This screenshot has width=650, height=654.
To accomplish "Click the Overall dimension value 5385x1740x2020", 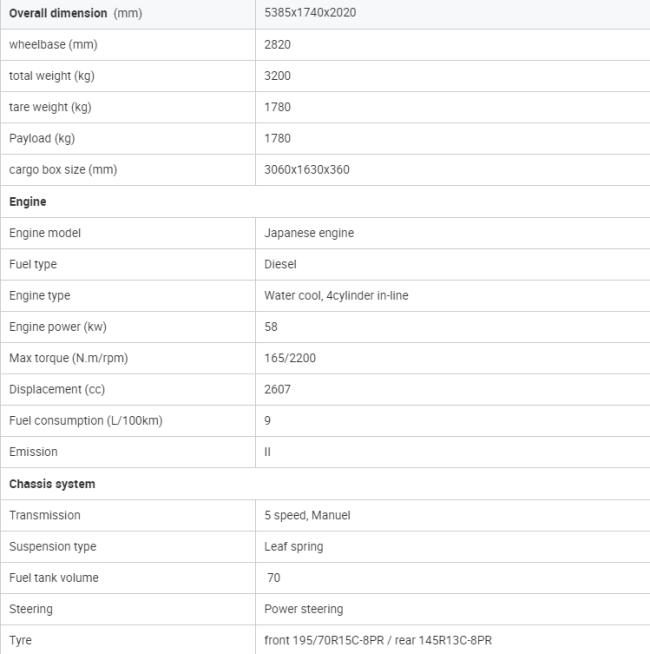I will click(310, 13).
